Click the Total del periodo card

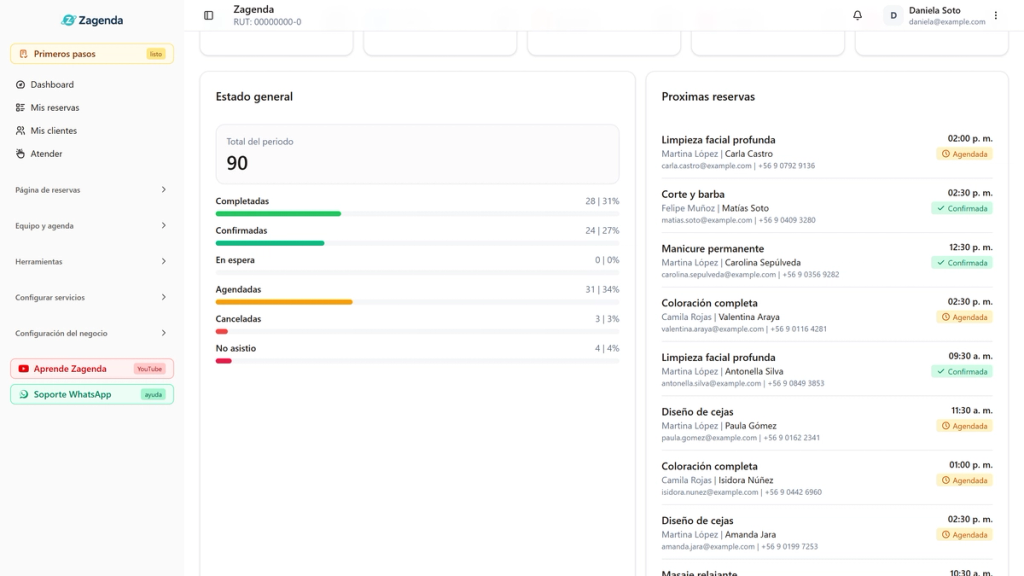[x=417, y=154]
